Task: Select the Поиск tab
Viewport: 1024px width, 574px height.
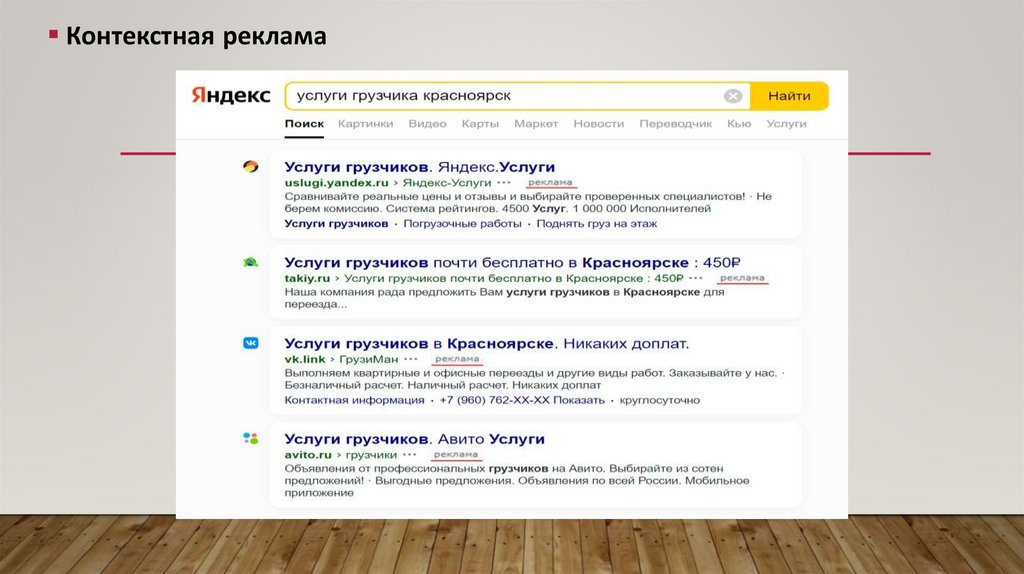Action: [x=304, y=123]
